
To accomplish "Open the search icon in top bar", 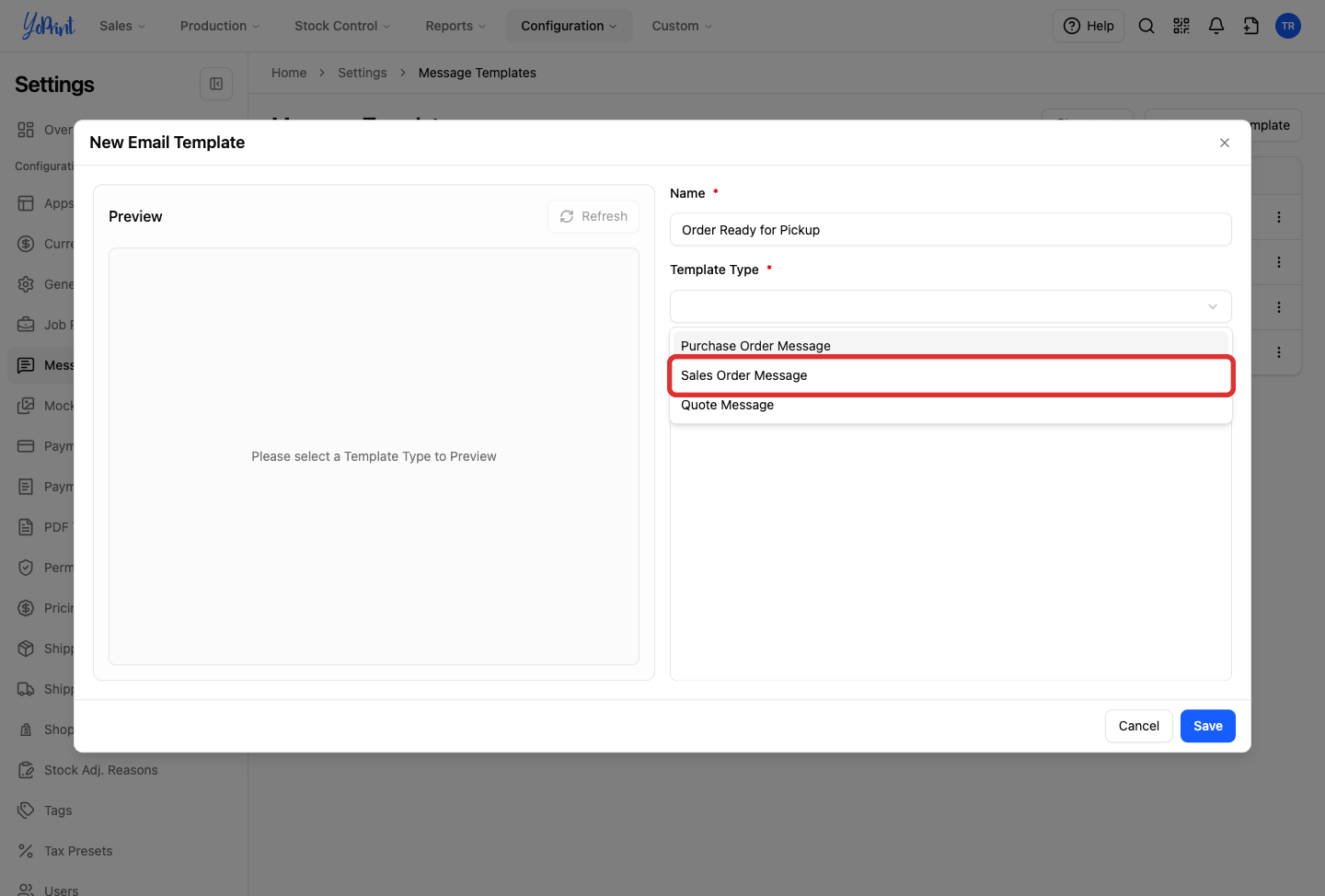I will [1146, 26].
